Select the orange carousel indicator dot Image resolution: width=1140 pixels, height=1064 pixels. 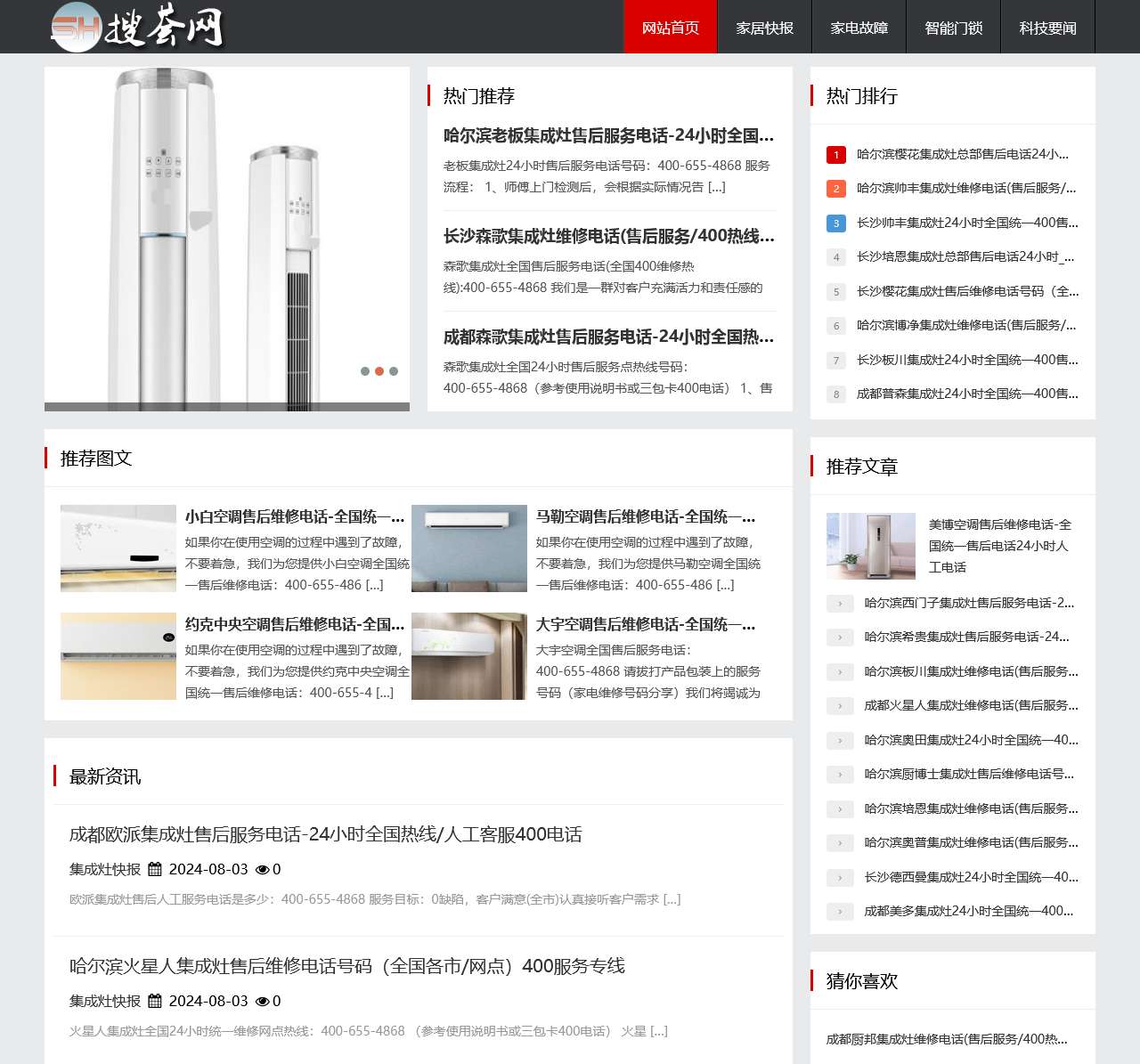[x=379, y=371]
